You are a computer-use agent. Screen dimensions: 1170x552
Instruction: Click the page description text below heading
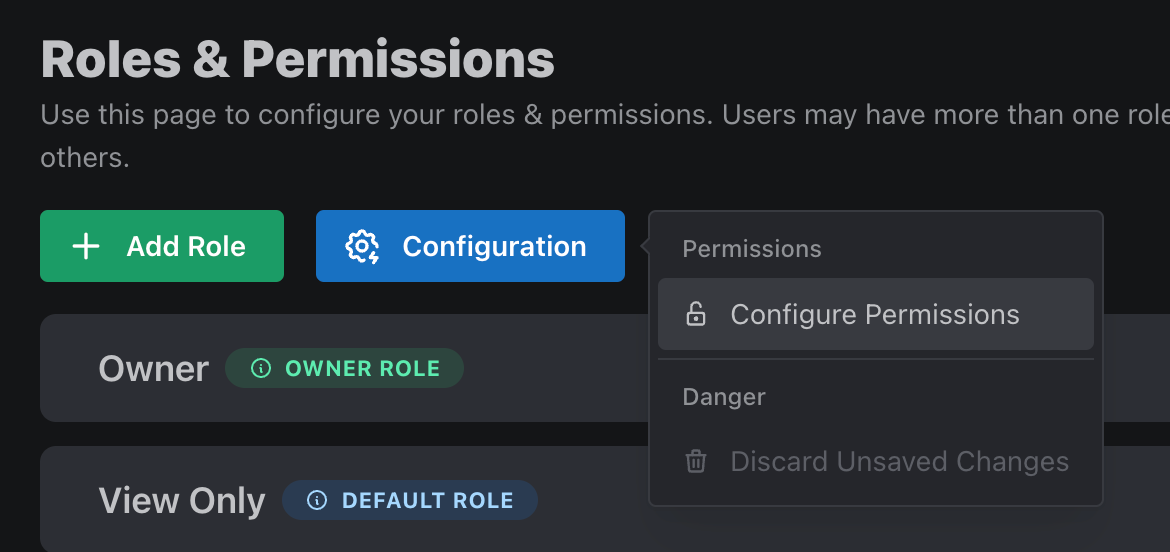coord(604,136)
